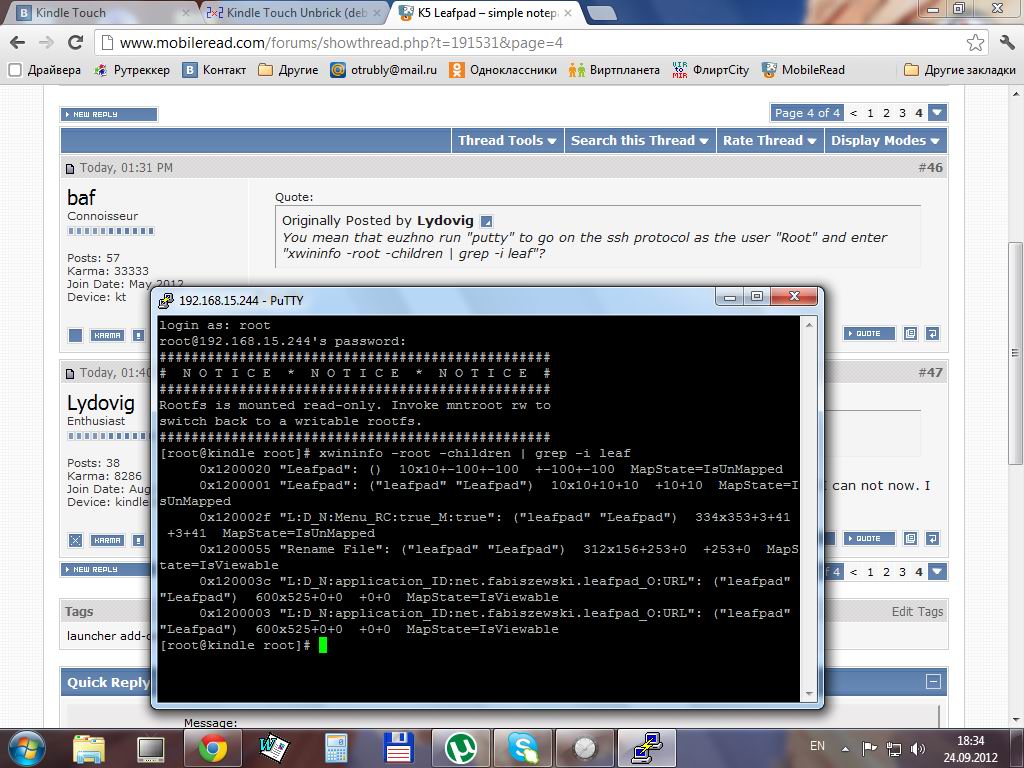Open Lydovig user profile
The image size is (1024, 768).
(101, 403)
